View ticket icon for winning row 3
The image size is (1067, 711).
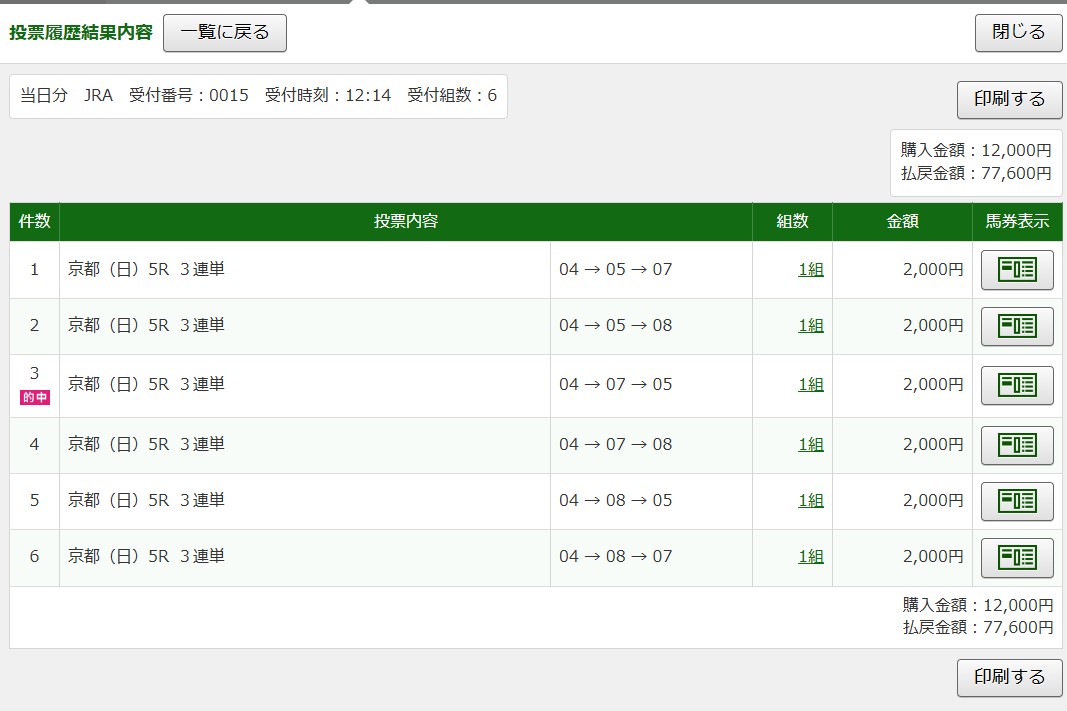tap(1017, 386)
